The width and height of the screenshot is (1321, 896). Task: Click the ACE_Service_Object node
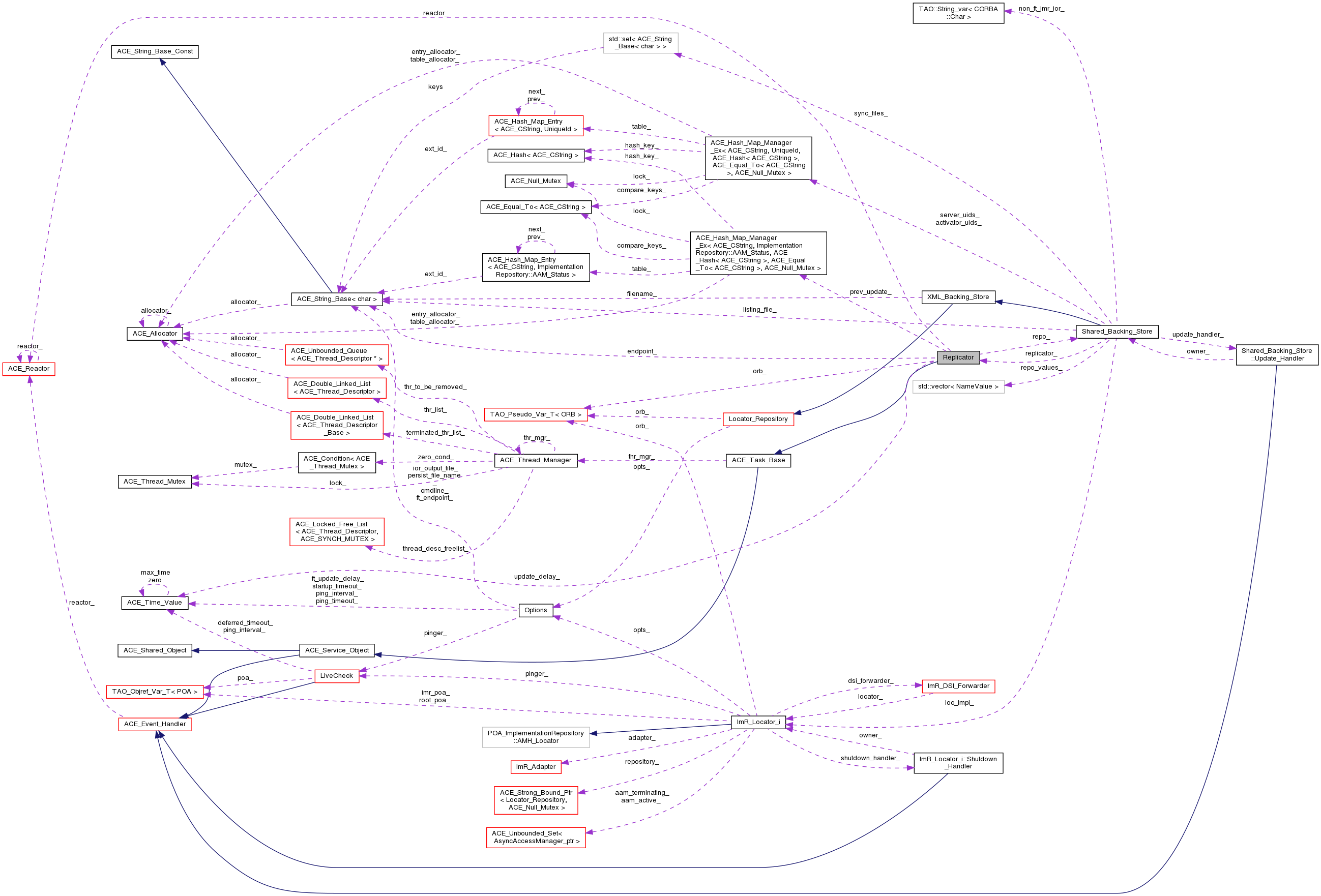337,650
